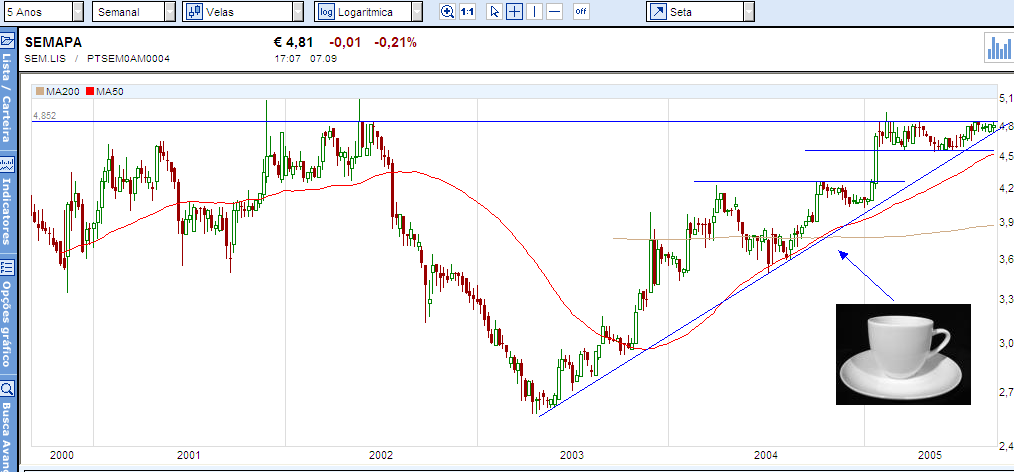Click the arrow icon beside Seta
This screenshot has height=472, width=1014.
658,11
